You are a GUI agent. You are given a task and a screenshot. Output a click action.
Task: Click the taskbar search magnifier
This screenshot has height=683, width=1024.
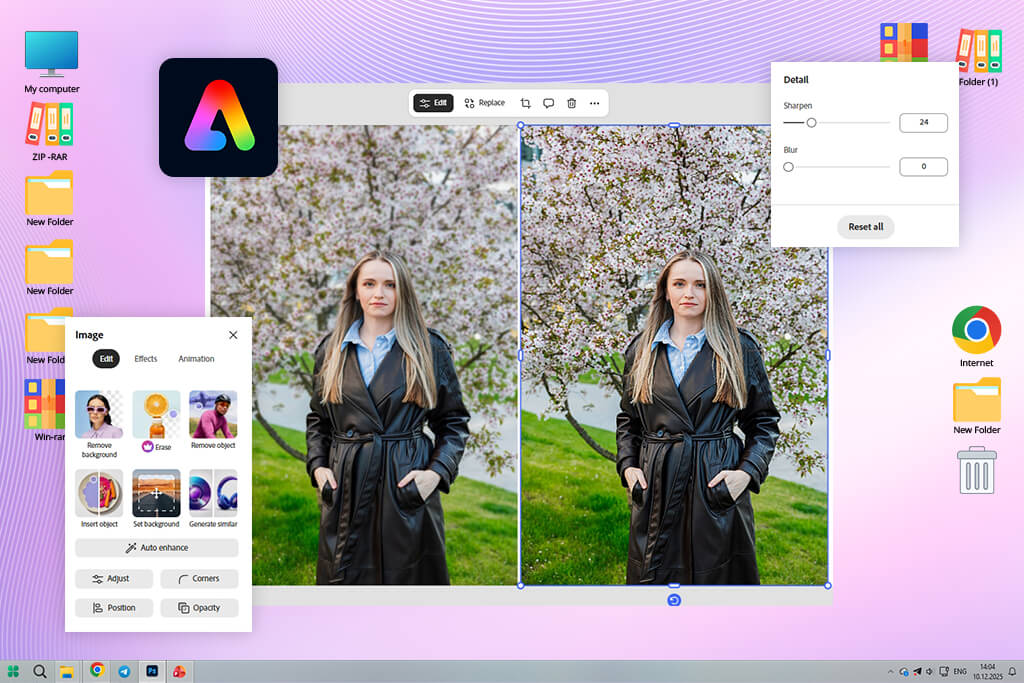(x=40, y=671)
